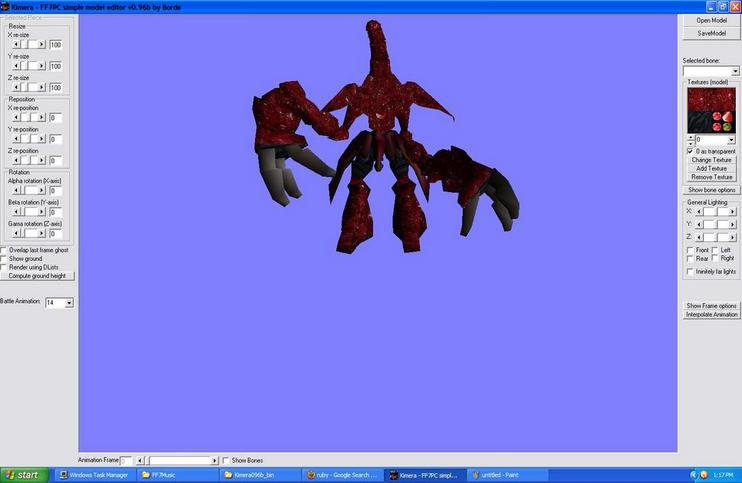Click the Animation Frame number field

point(126,460)
